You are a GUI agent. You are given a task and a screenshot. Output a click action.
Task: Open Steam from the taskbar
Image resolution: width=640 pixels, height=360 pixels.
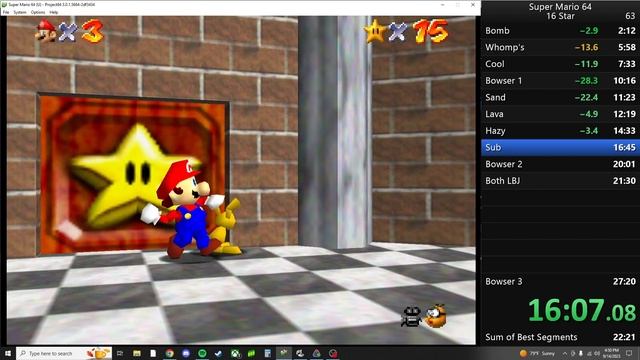(218, 353)
